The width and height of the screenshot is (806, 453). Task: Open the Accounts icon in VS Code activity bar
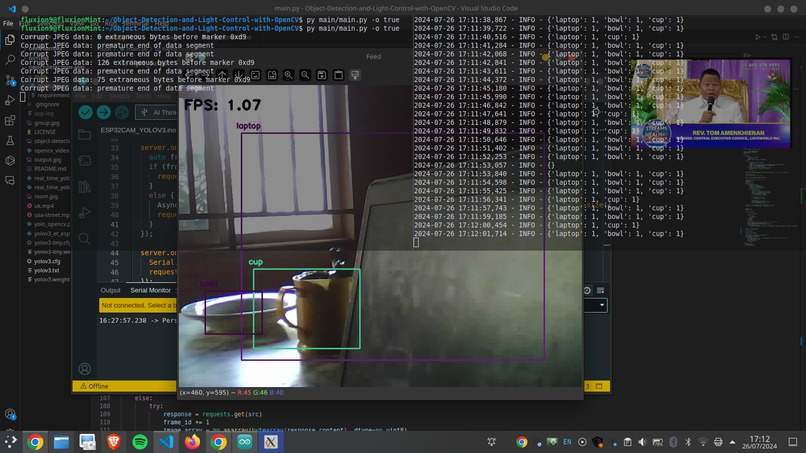[x=10, y=414]
